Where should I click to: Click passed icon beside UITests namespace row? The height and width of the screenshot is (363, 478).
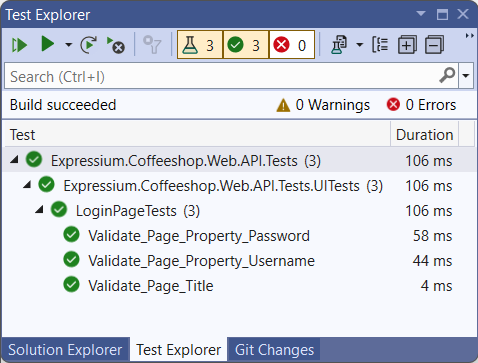[46, 184]
